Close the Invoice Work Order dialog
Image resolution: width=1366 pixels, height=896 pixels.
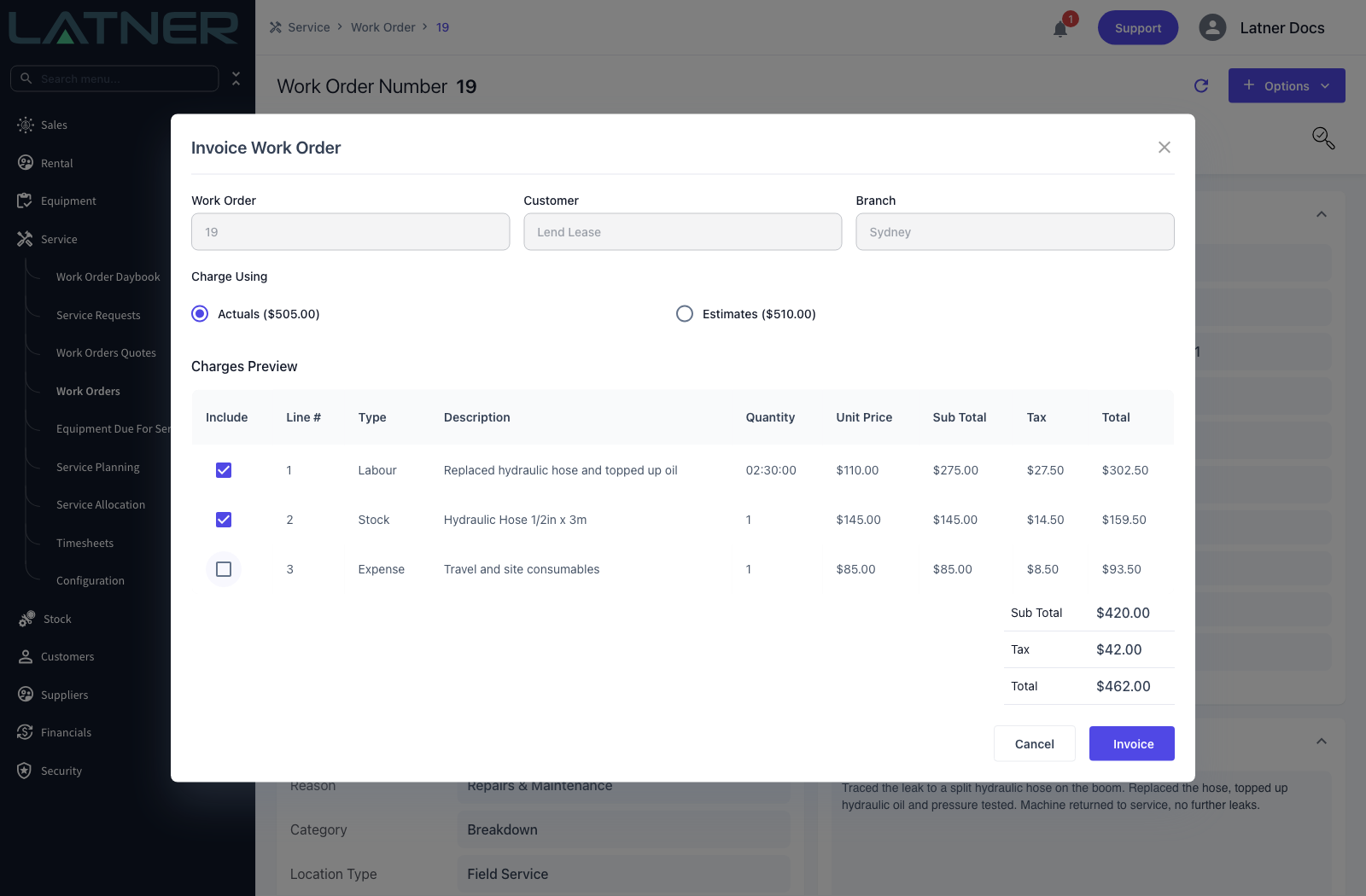(x=1164, y=148)
